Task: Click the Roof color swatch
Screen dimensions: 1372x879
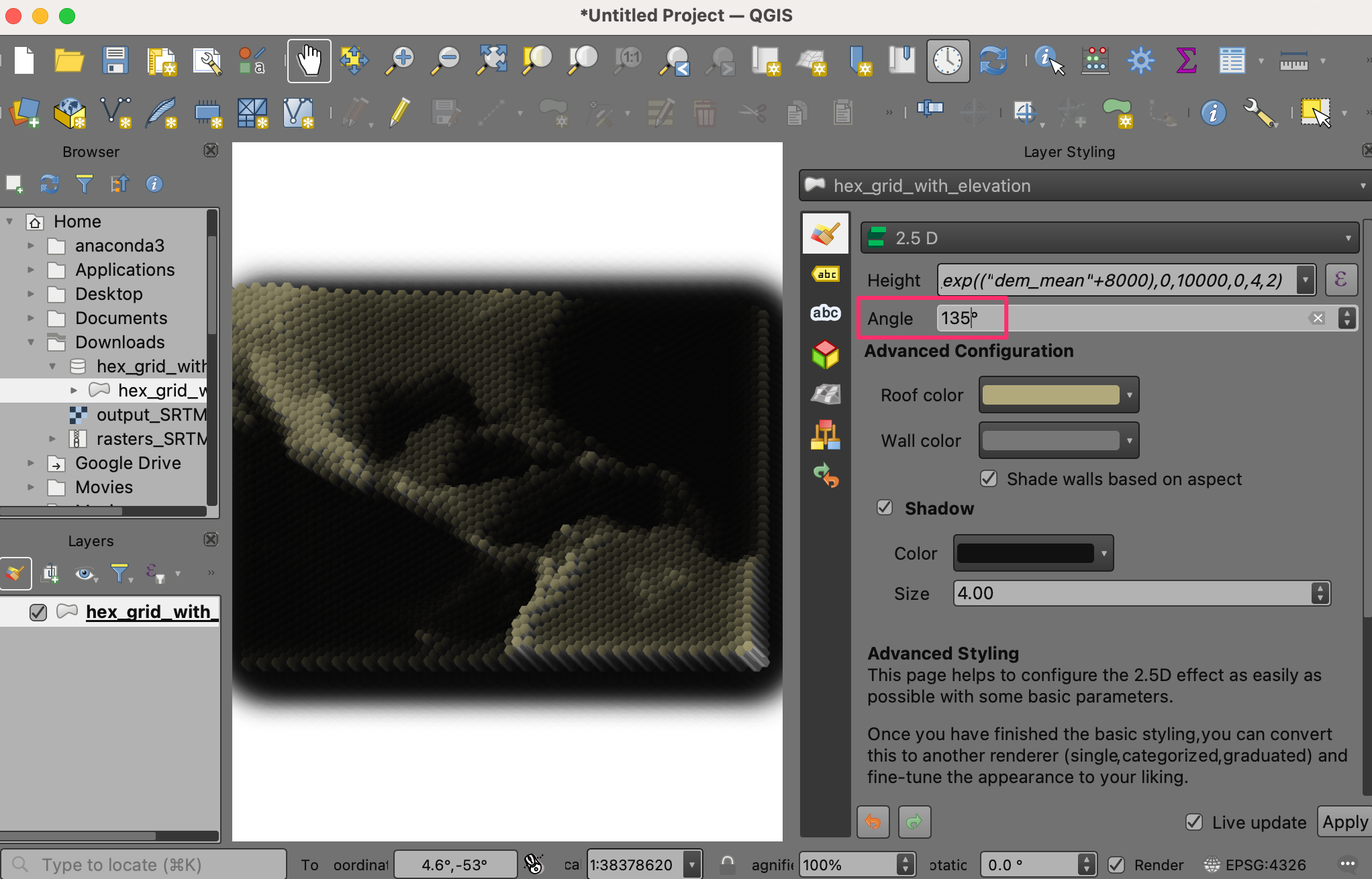Action: coord(1050,395)
